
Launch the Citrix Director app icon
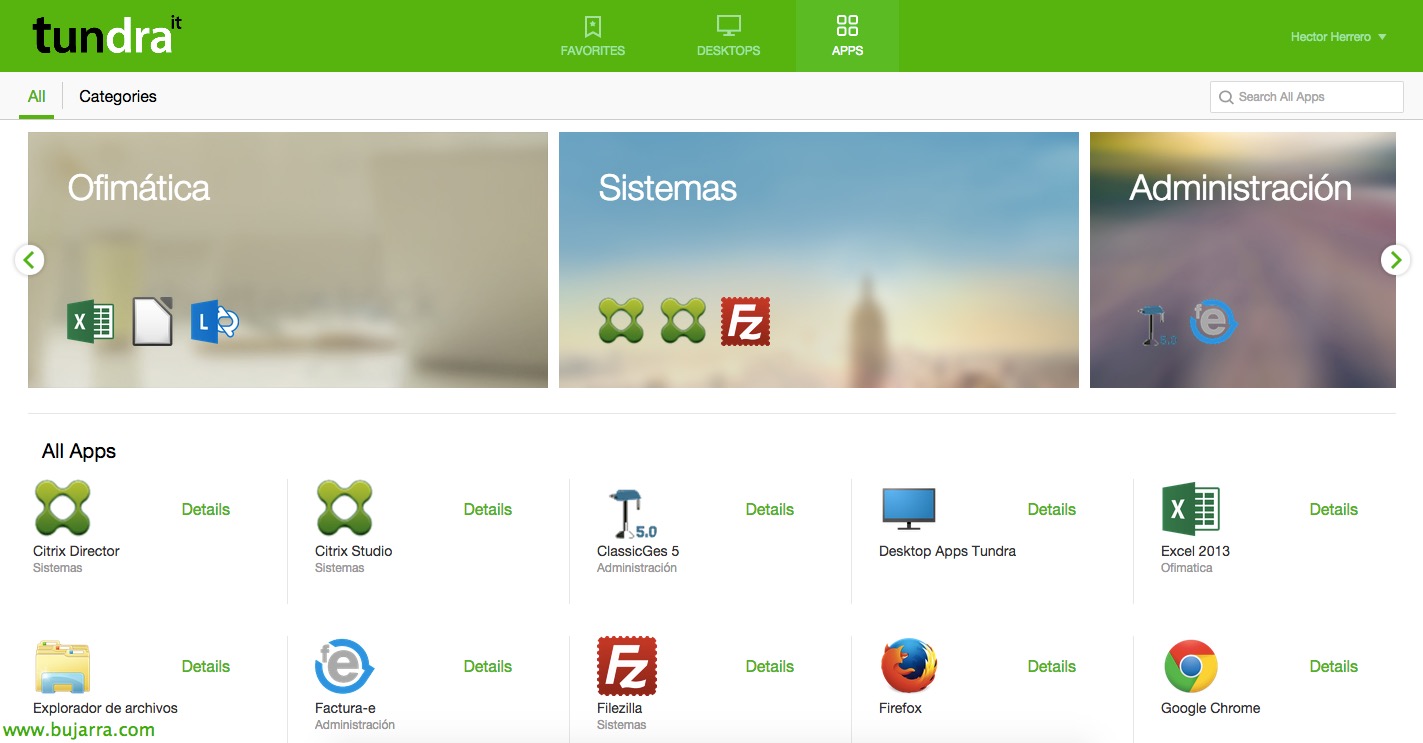(x=62, y=508)
